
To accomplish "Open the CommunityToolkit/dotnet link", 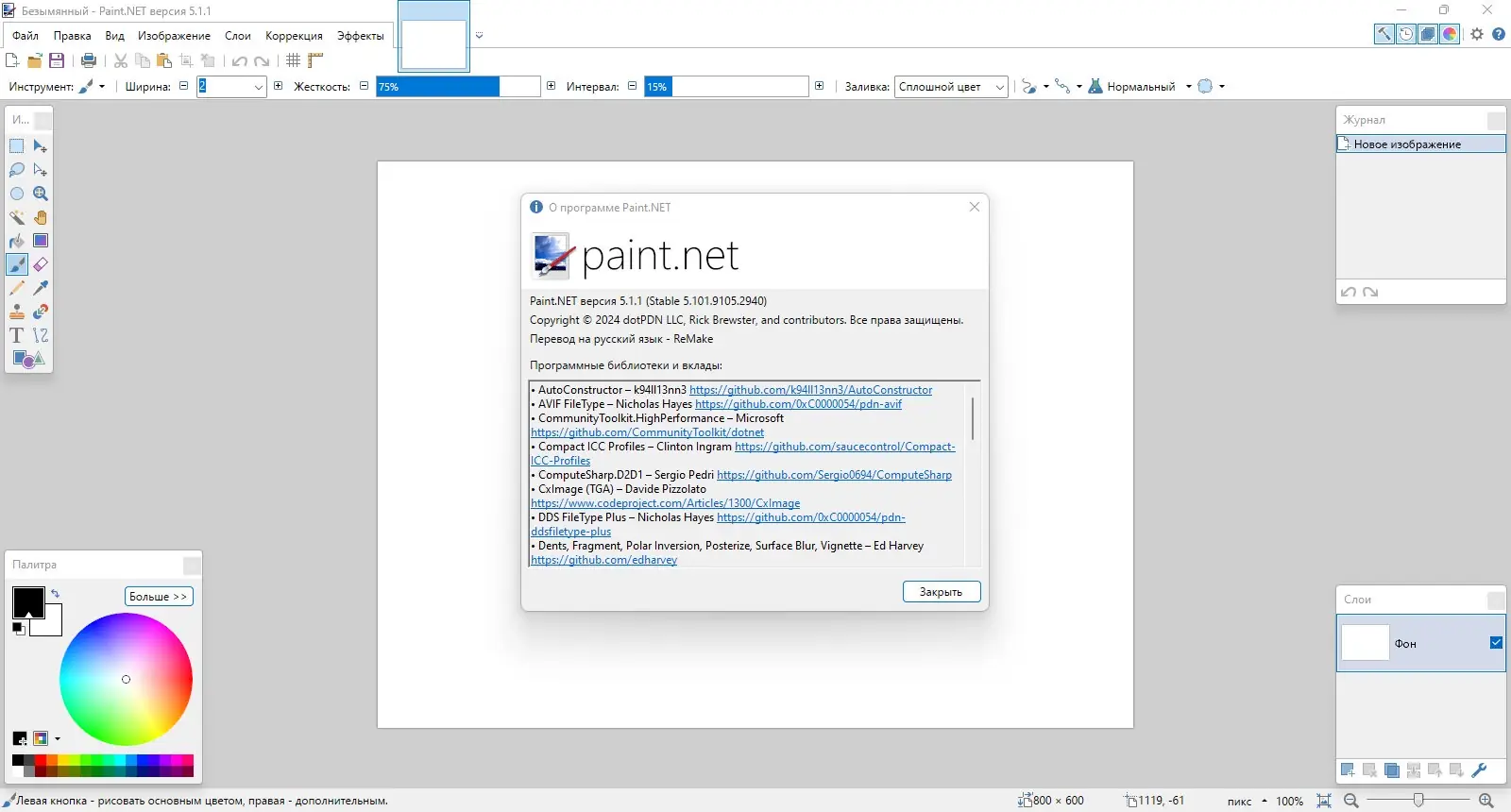I will point(648,432).
